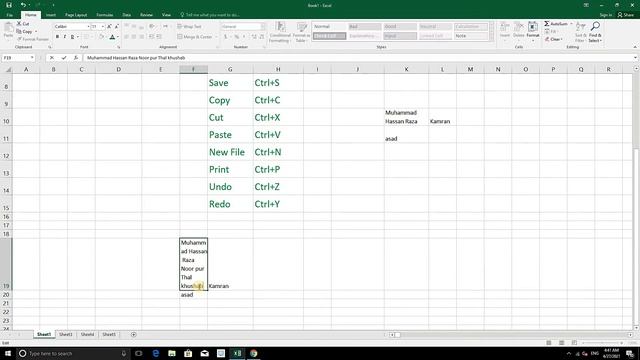The height and width of the screenshot is (360, 640).
Task: Open Find & Select menu
Action: (595, 32)
